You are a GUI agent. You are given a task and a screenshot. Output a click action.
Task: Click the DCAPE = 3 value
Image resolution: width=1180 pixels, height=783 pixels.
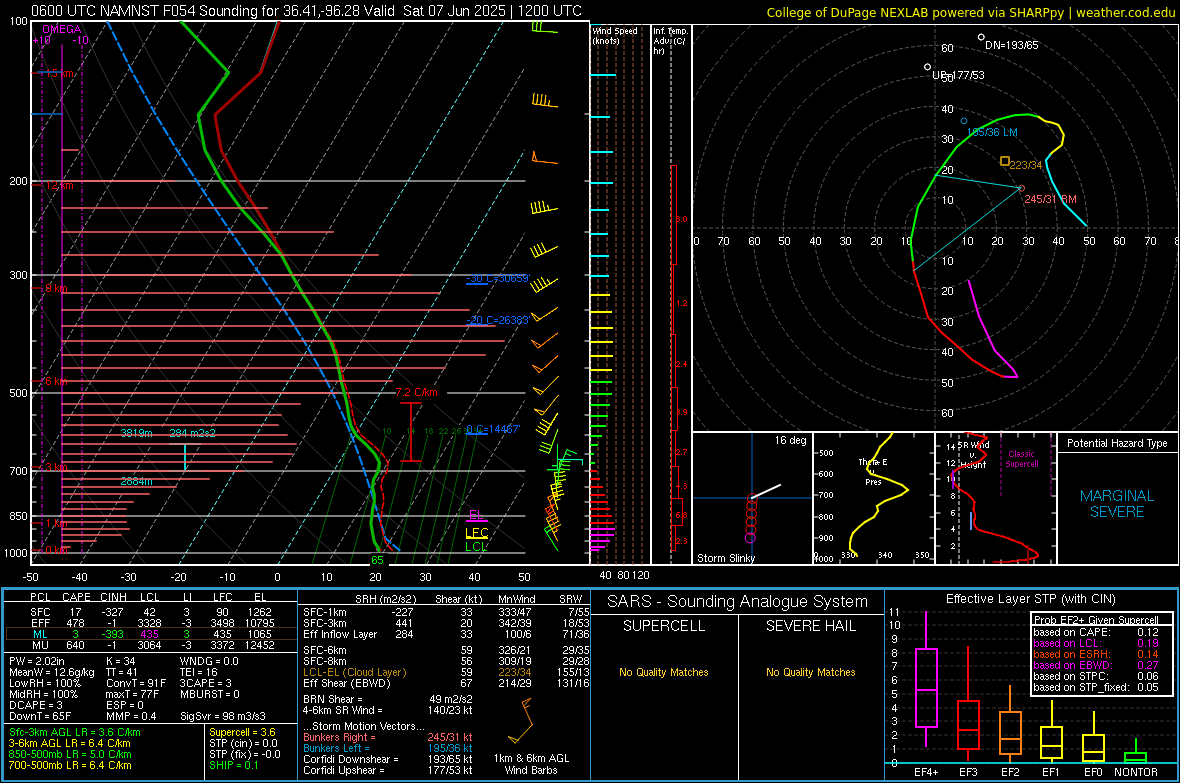point(36,705)
